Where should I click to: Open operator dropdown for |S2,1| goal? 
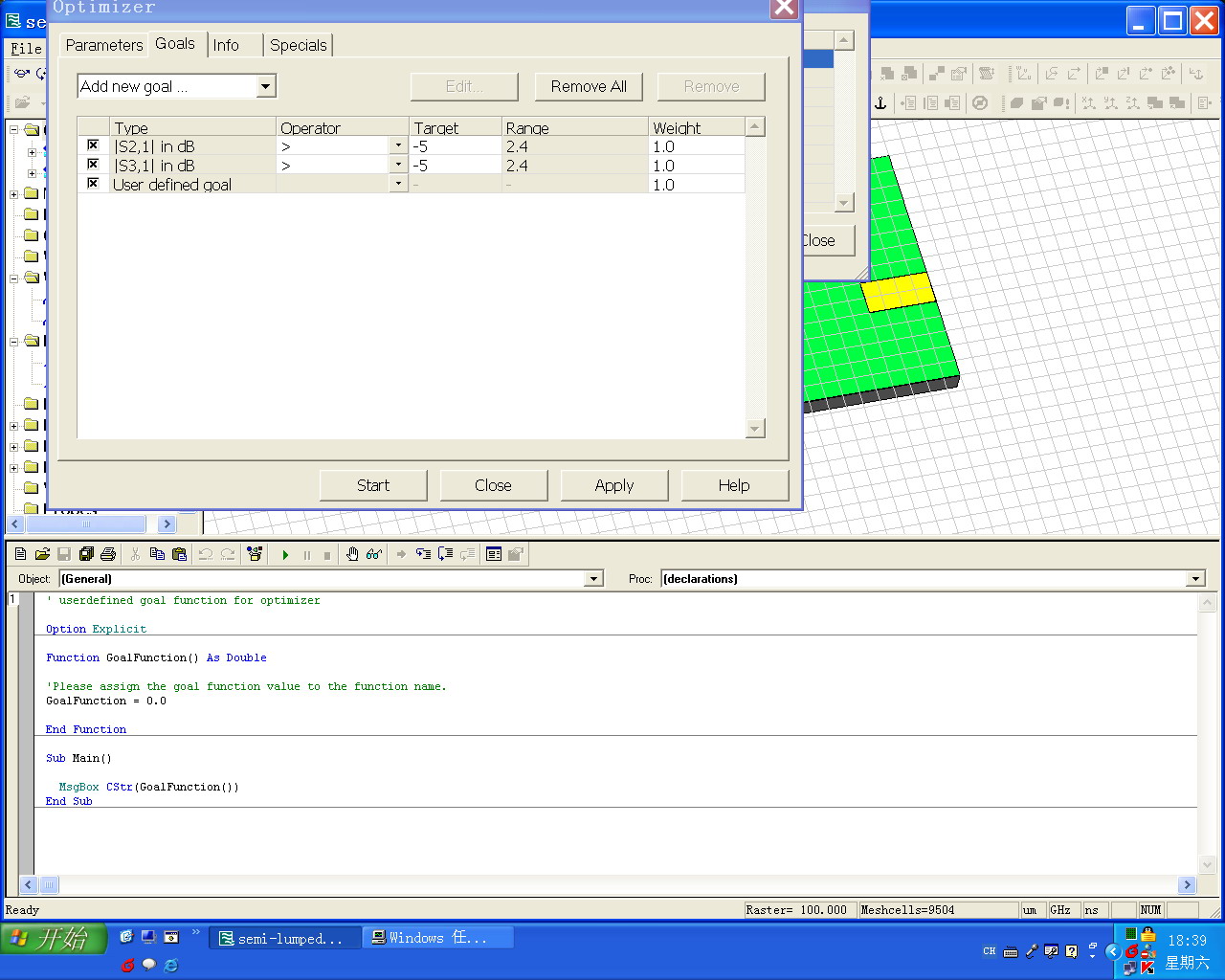tap(399, 145)
